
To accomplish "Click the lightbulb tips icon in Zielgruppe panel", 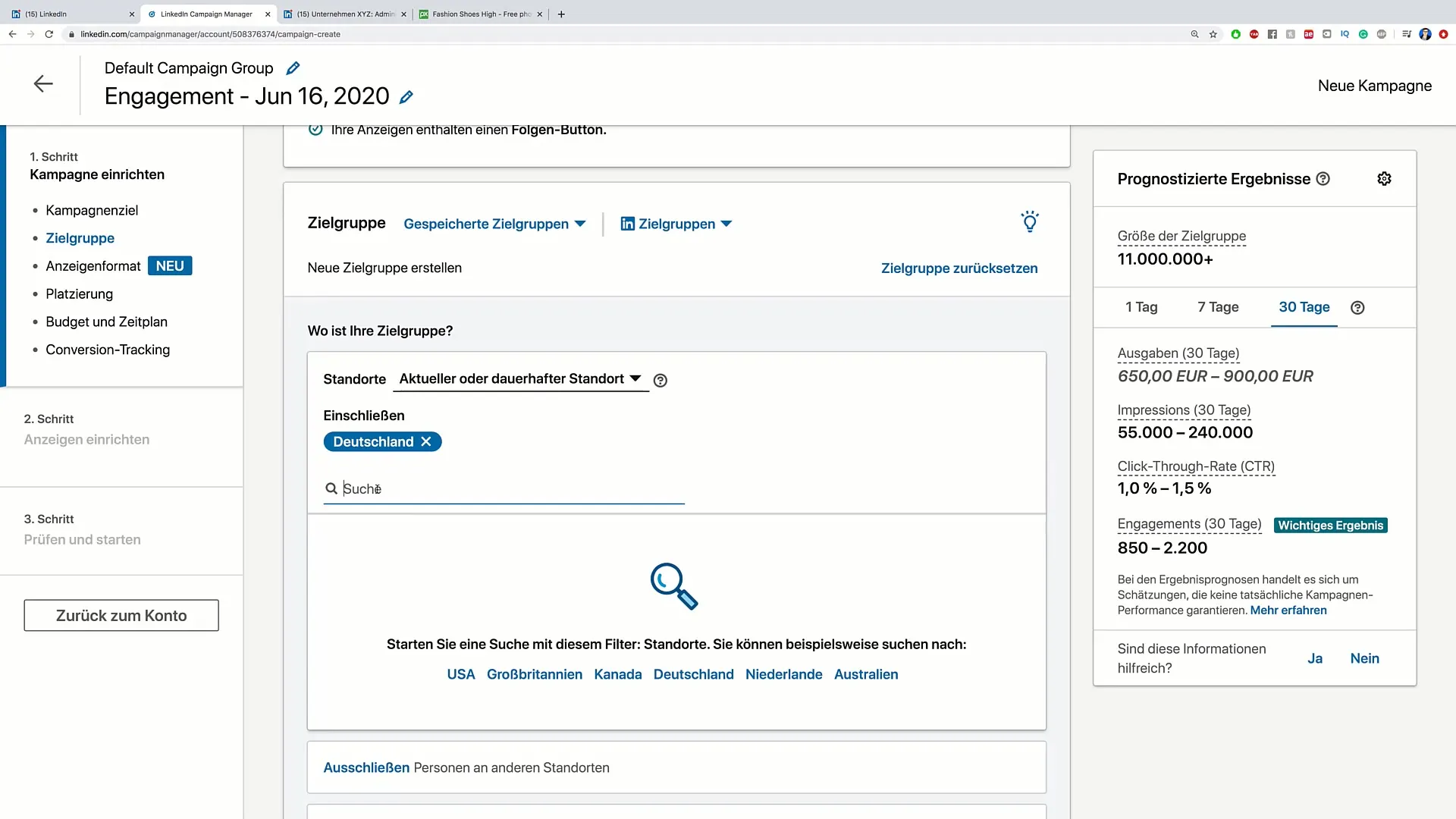I will [x=1029, y=221].
